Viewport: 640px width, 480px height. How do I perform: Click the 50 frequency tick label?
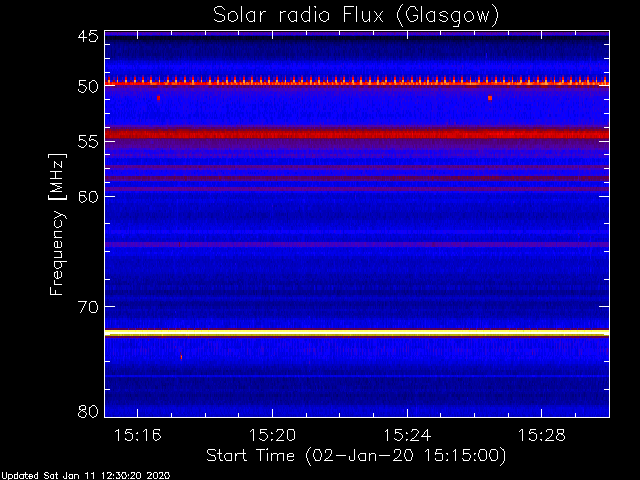coord(88,87)
